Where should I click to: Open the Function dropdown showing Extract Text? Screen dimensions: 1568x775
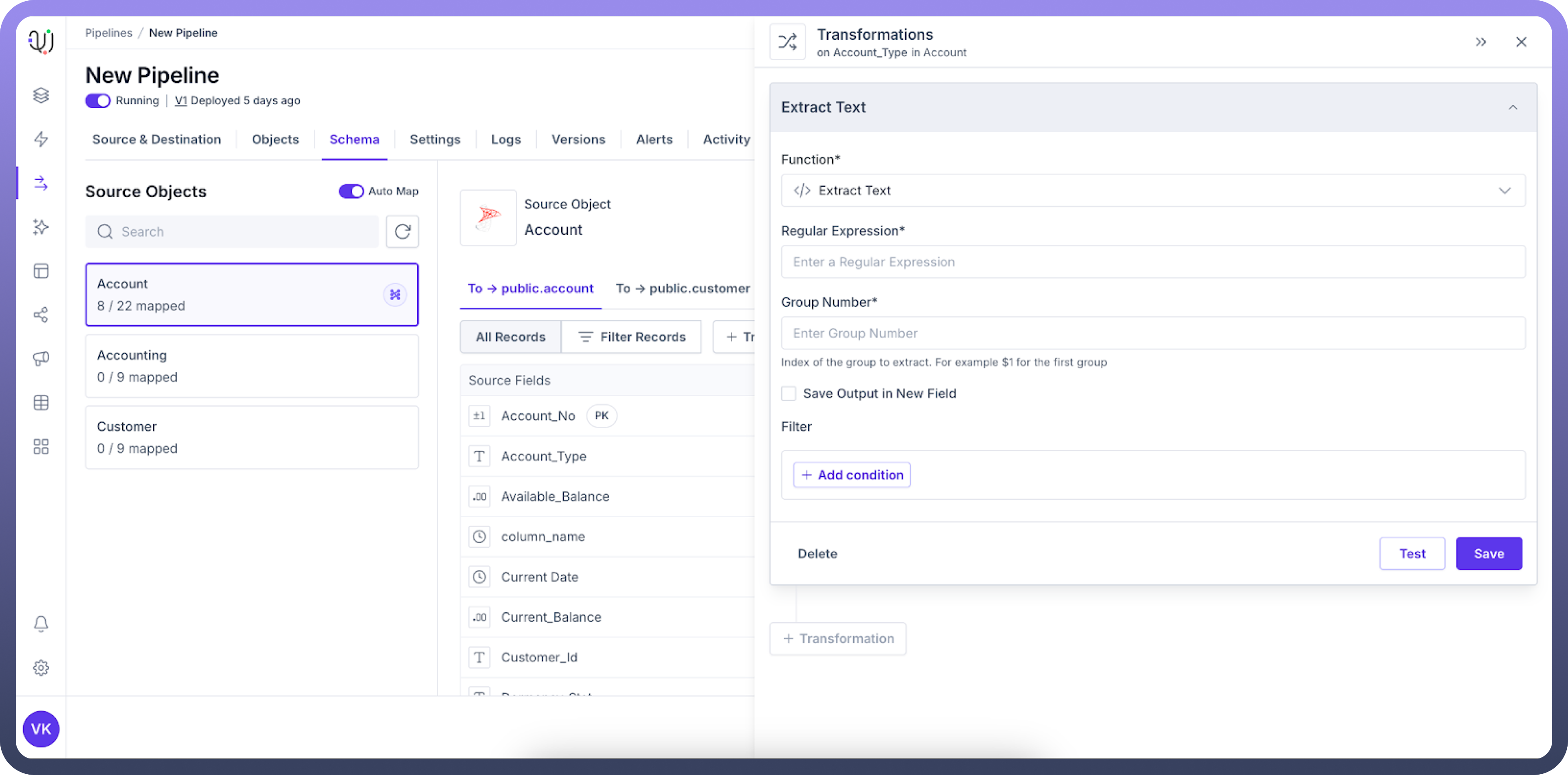point(1152,191)
